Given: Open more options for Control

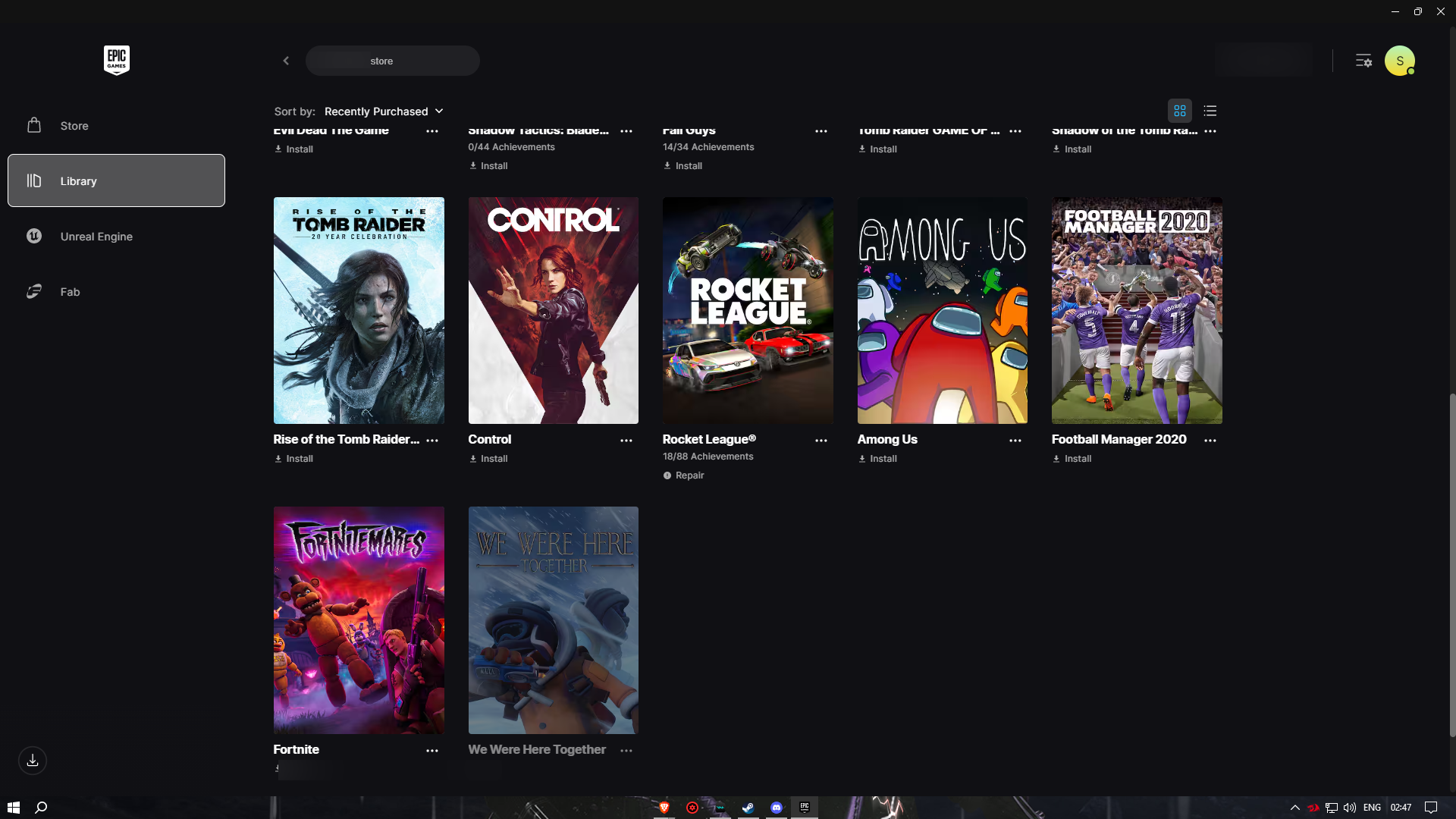Looking at the screenshot, I should pos(626,441).
